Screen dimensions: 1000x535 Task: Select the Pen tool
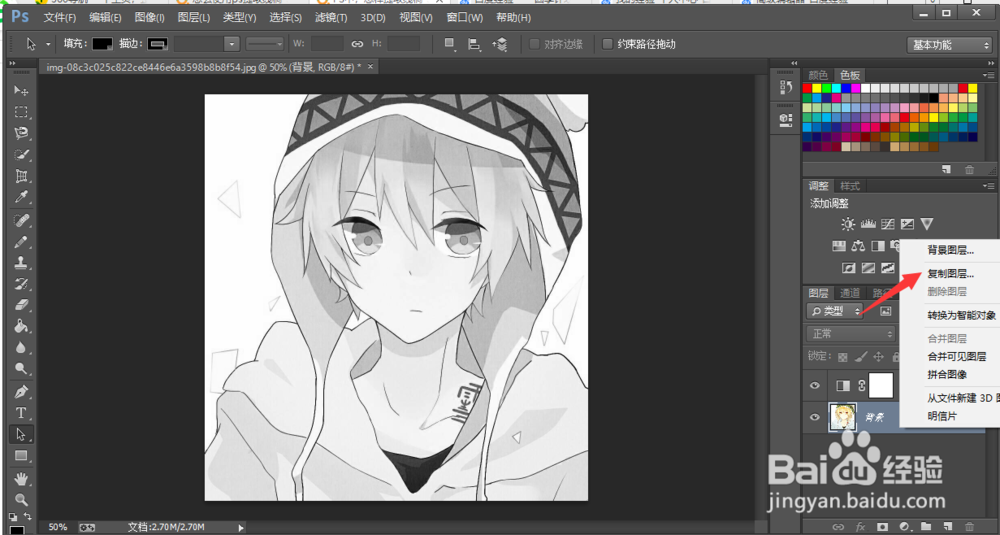point(21,392)
